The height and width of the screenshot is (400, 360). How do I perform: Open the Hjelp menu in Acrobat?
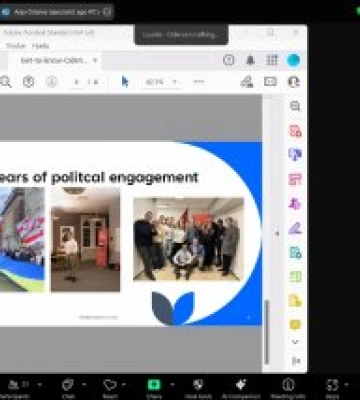point(41,46)
